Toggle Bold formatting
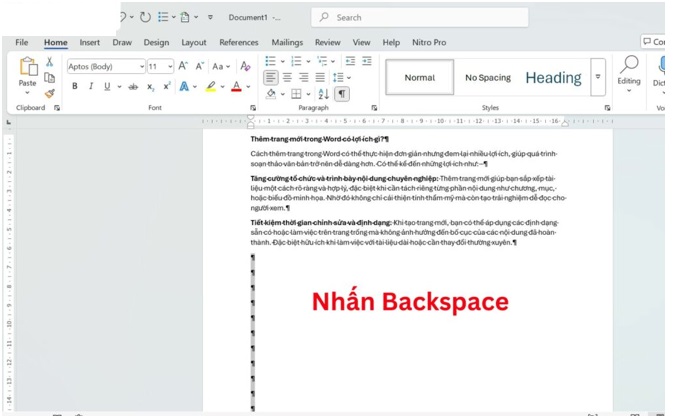The width and height of the screenshot is (685, 418). click(x=75, y=86)
